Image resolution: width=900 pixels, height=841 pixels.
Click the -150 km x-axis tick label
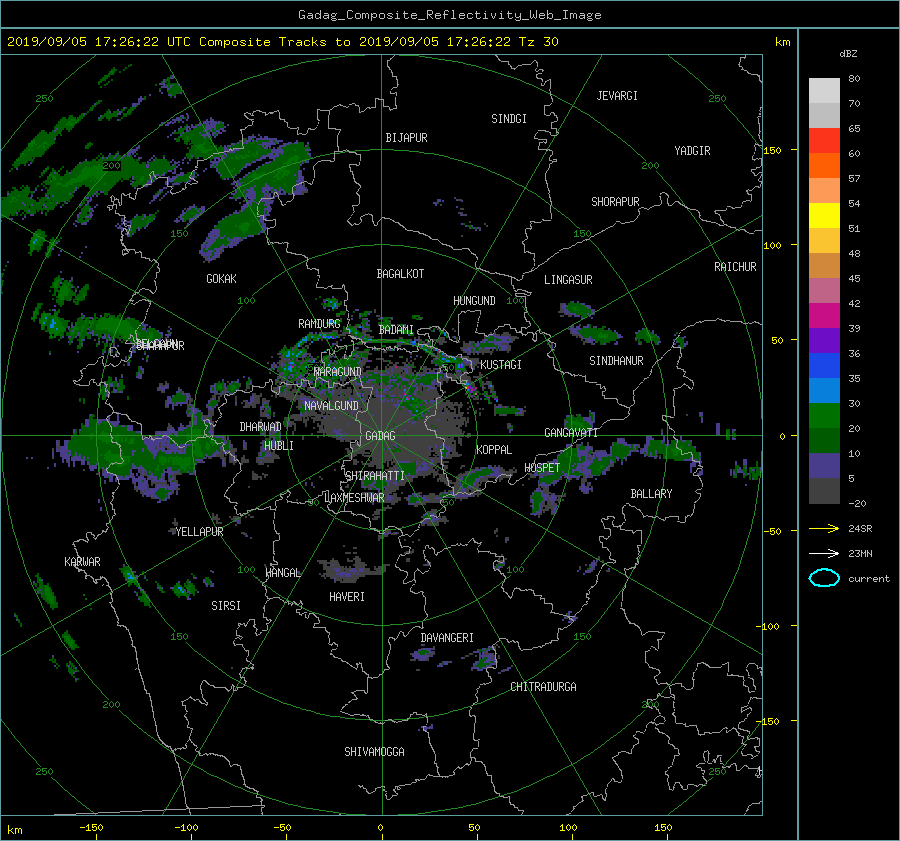[x=91, y=828]
